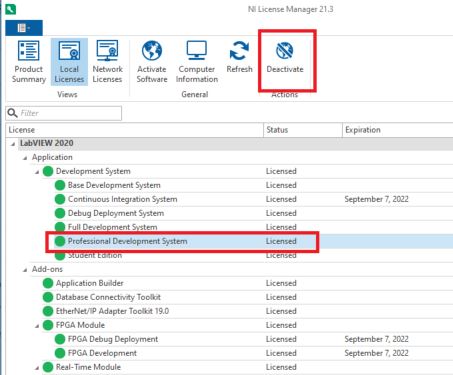453x375 pixels.
Task: Switch to the Local Licenses view
Action: (69, 62)
